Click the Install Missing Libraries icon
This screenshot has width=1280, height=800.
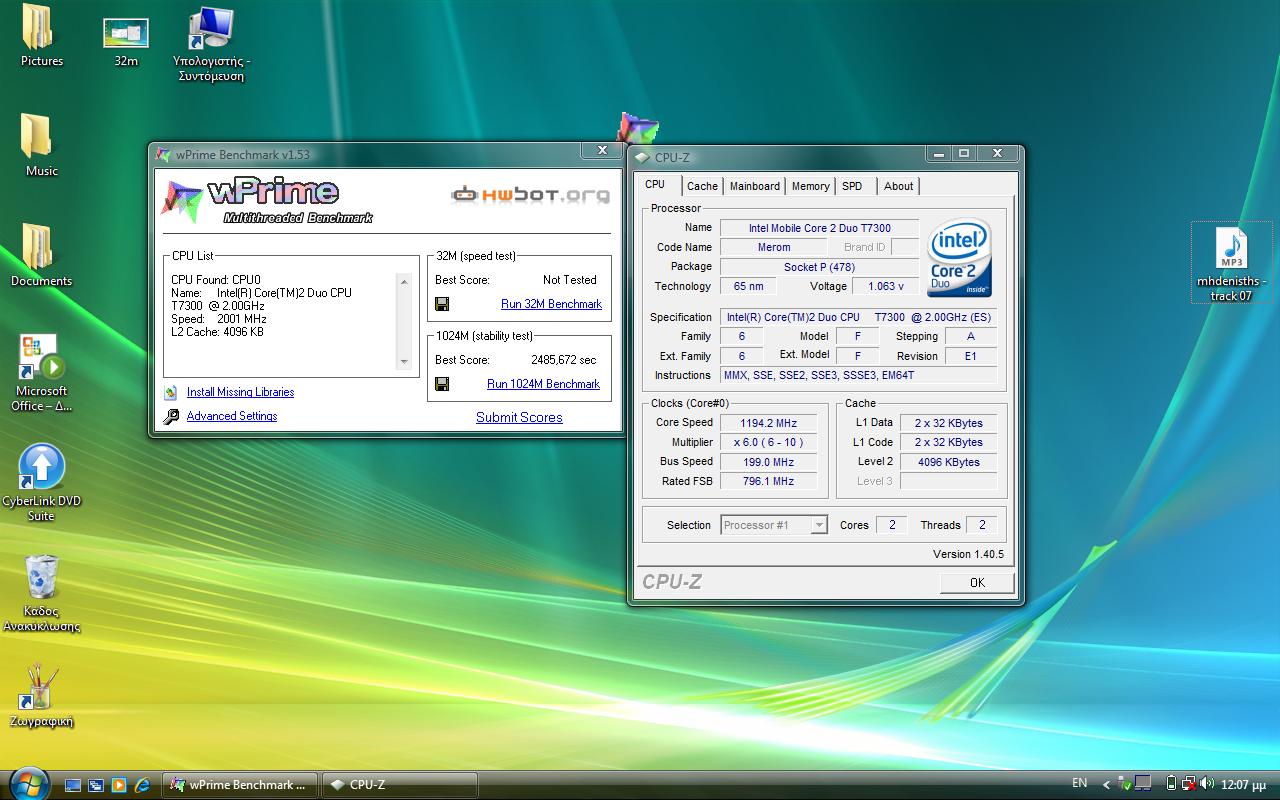coord(170,393)
